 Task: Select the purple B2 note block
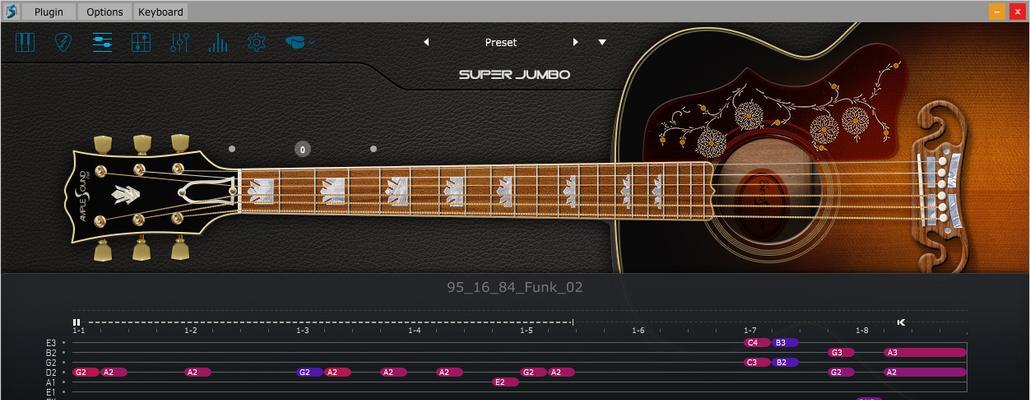pos(785,363)
